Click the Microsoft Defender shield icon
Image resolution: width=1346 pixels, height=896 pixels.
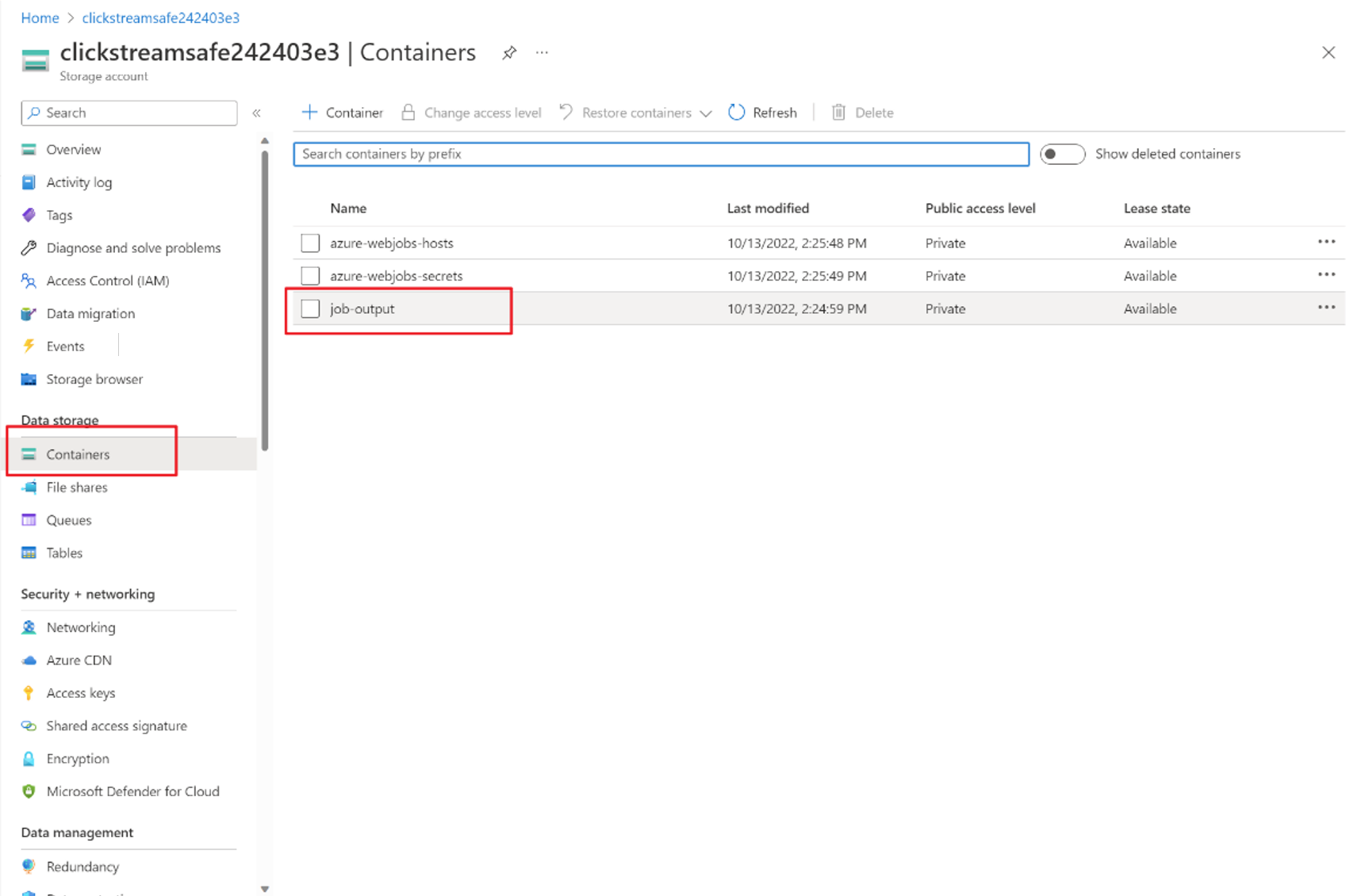[x=29, y=791]
